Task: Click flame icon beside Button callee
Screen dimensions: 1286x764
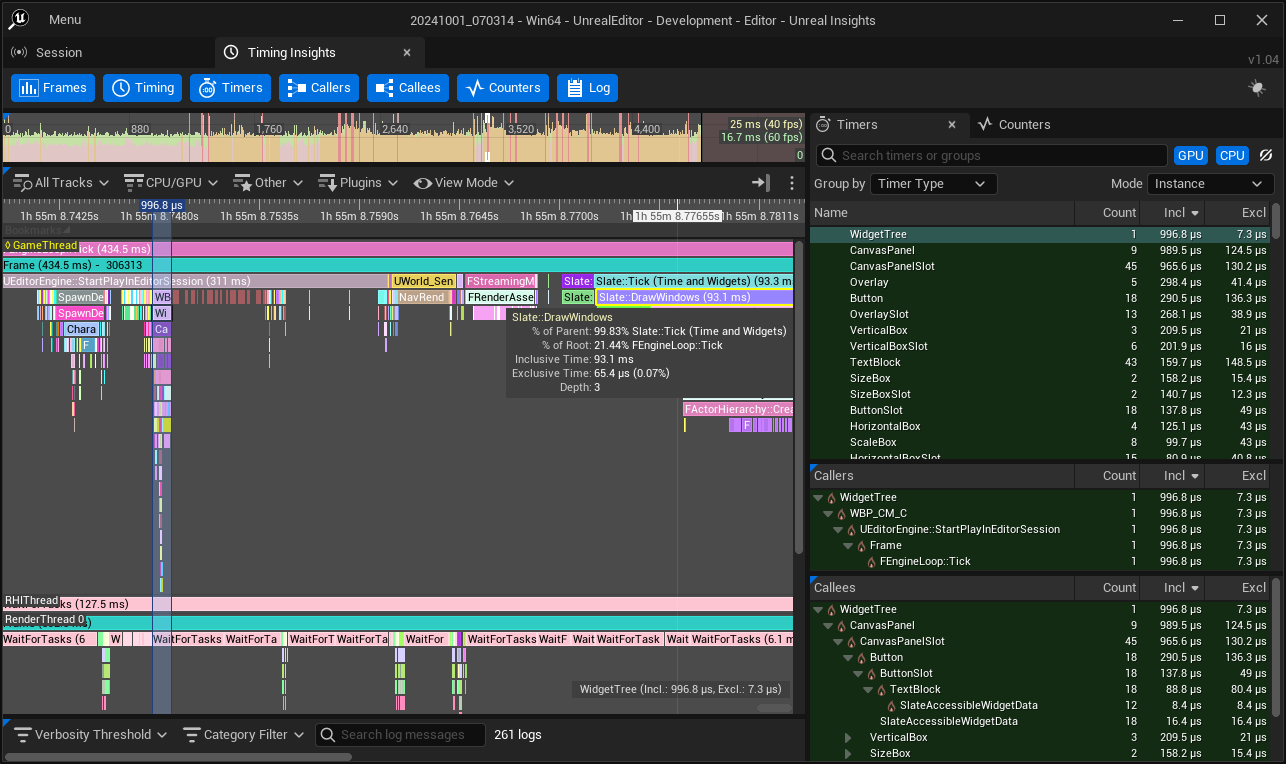Action: (861, 658)
